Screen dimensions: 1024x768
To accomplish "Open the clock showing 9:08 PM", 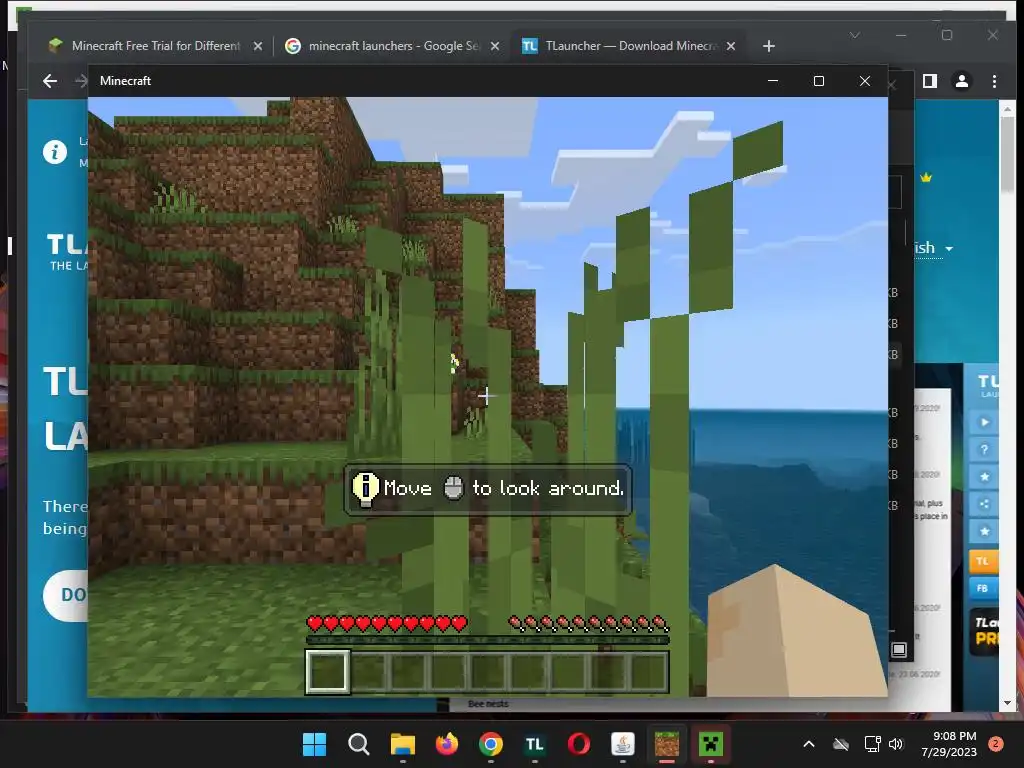I will coord(948,744).
